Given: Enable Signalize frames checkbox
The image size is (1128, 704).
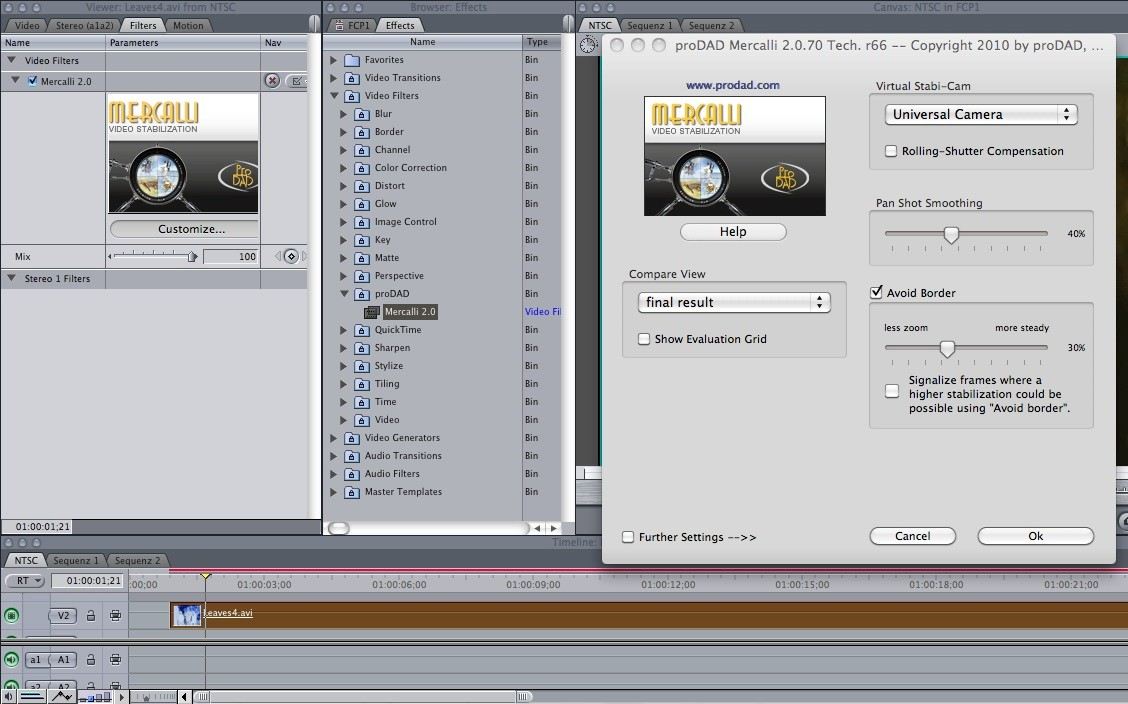Looking at the screenshot, I should tap(892, 391).
